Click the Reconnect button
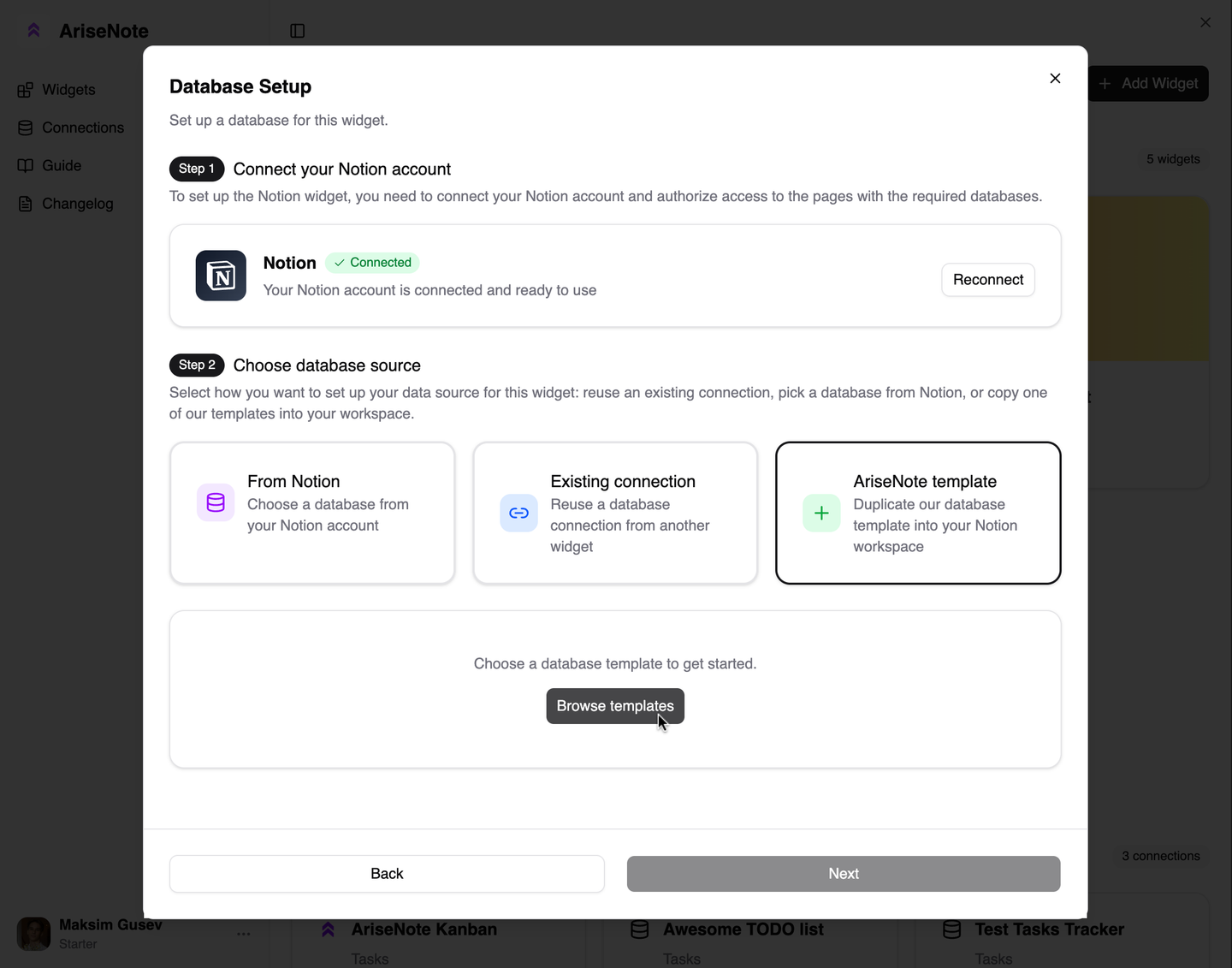 click(988, 280)
